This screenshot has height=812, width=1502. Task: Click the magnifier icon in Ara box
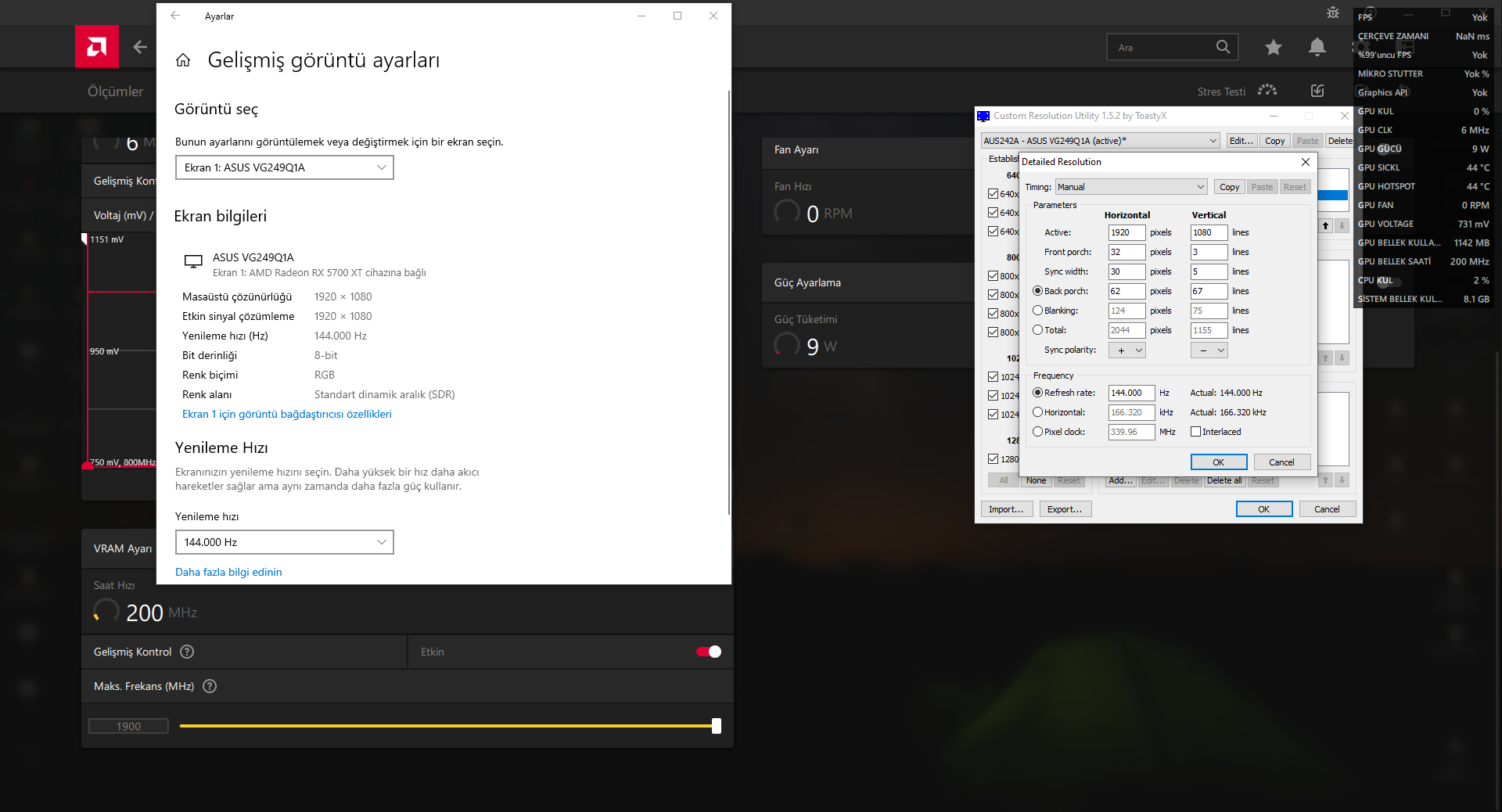click(x=1223, y=47)
